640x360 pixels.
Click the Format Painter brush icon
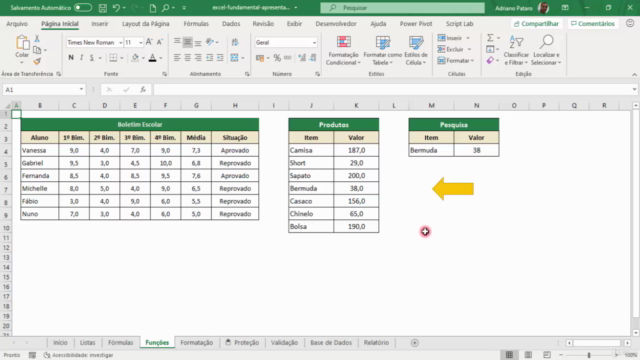37,61
